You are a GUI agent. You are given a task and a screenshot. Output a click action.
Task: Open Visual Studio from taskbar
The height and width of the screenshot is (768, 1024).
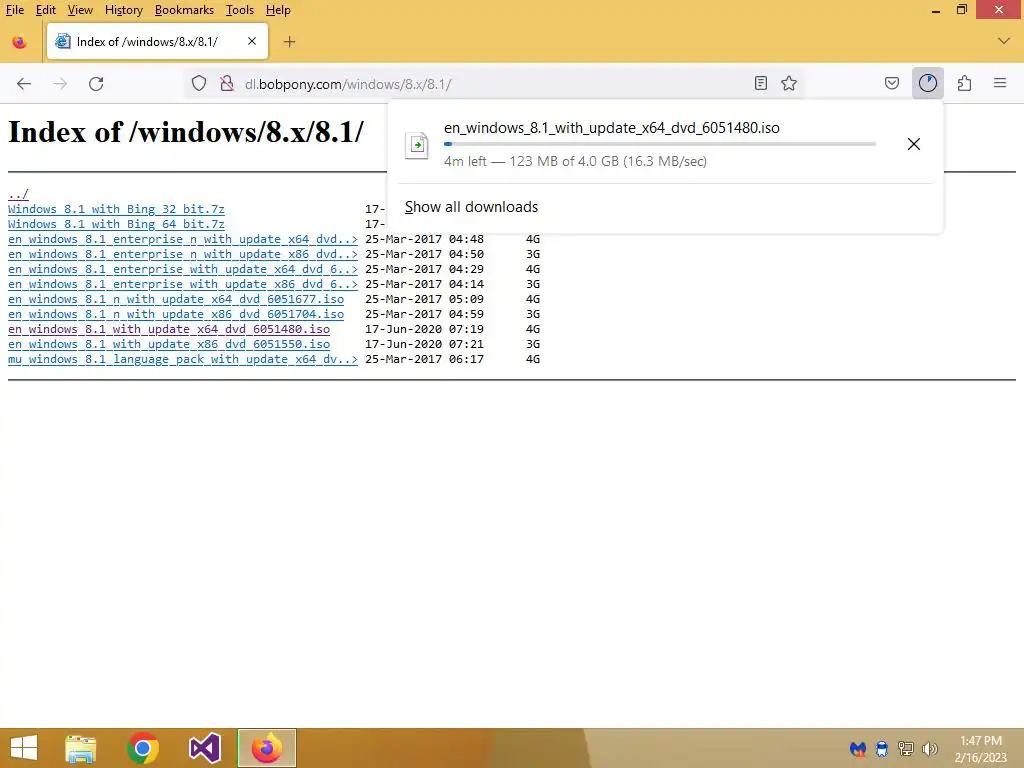click(x=204, y=748)
